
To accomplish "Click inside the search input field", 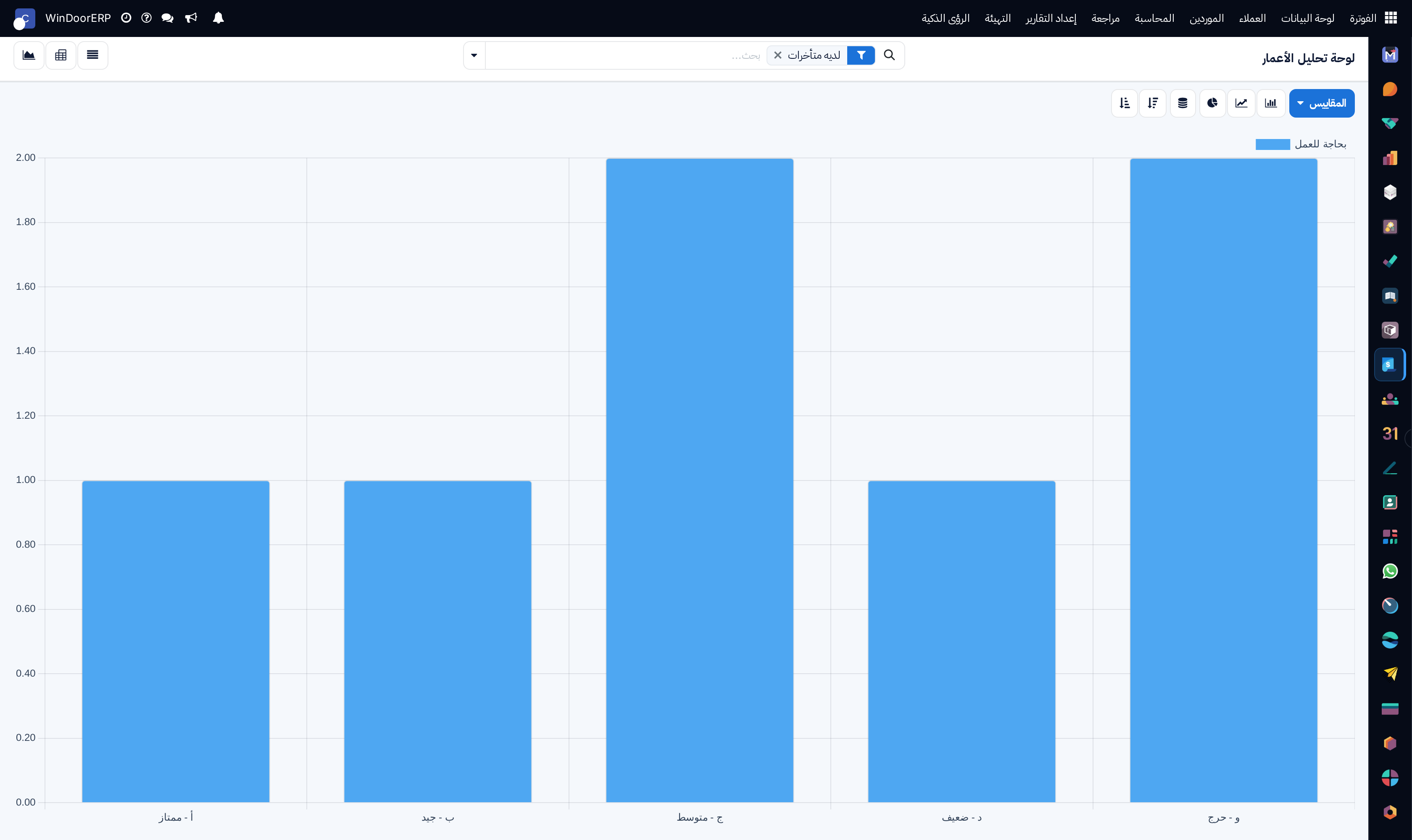I will click(x=626, y=55).
